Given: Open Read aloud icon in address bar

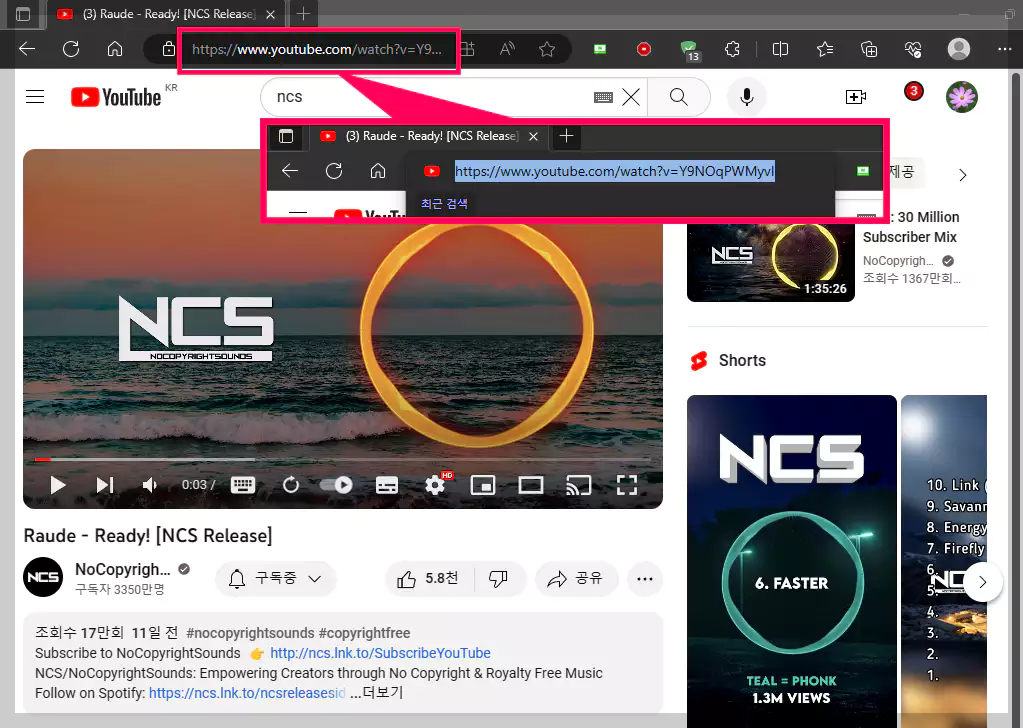Looking at the screenshot, I should (x=507, y=49).
